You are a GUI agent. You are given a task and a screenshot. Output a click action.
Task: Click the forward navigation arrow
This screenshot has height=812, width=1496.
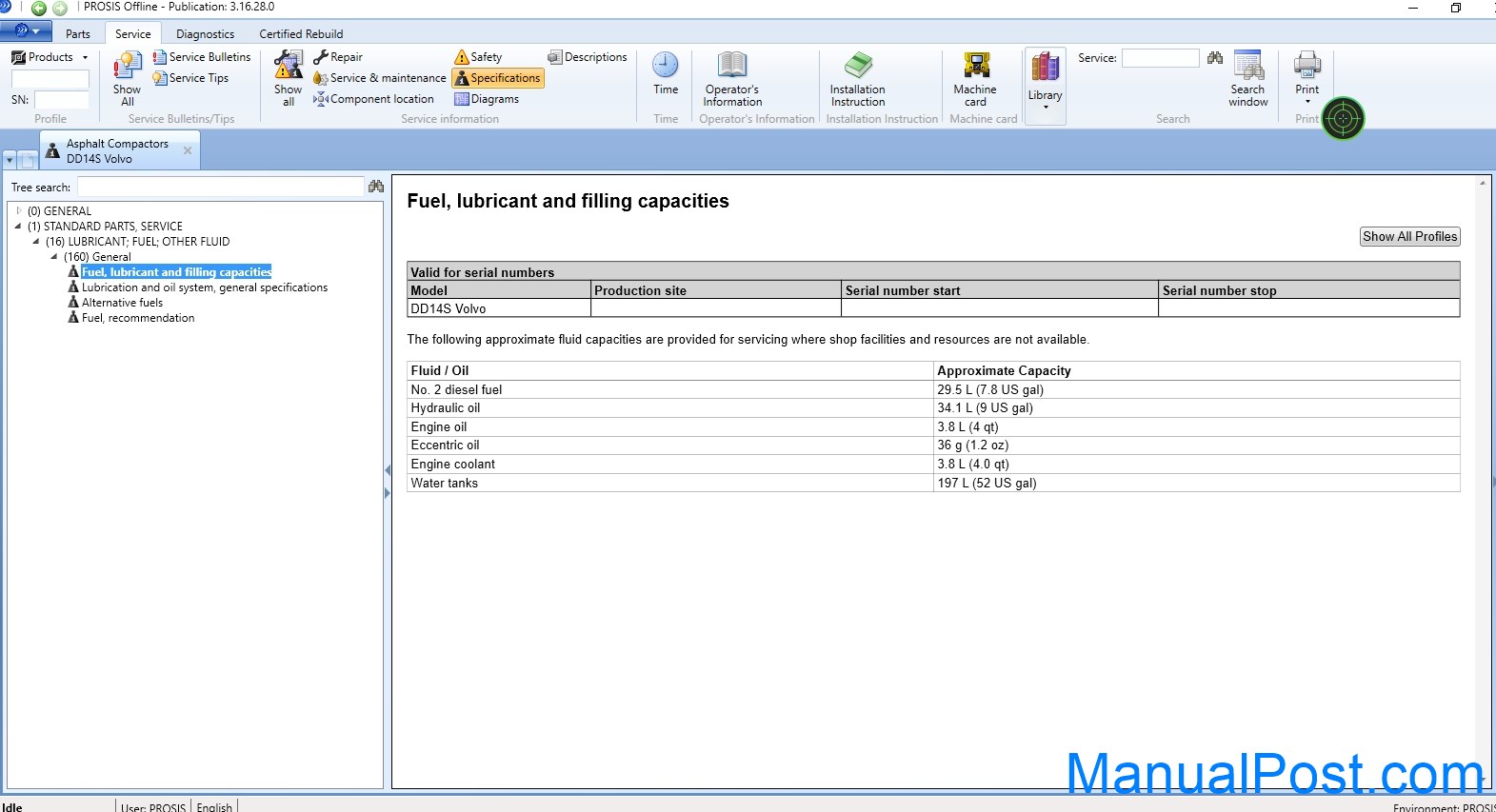[x=60, y=8]
